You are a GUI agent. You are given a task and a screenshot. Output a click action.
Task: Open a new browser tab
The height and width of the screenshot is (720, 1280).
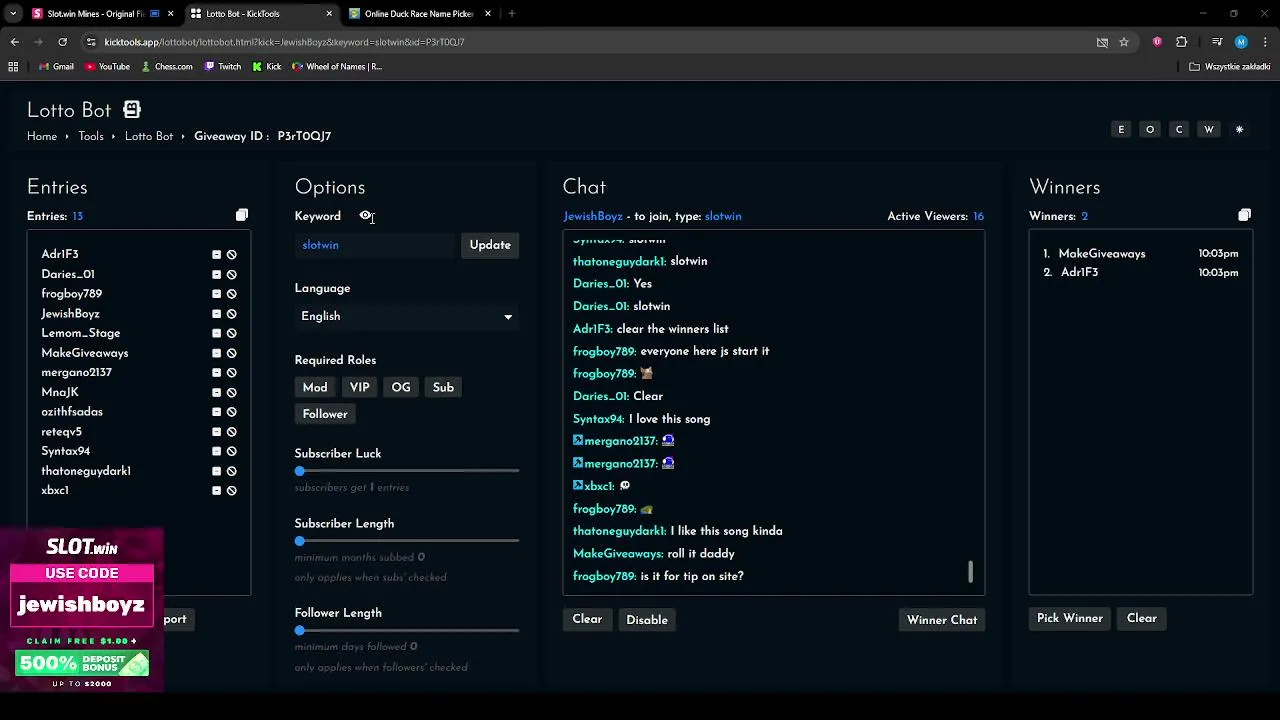click(x=511, y=14)
